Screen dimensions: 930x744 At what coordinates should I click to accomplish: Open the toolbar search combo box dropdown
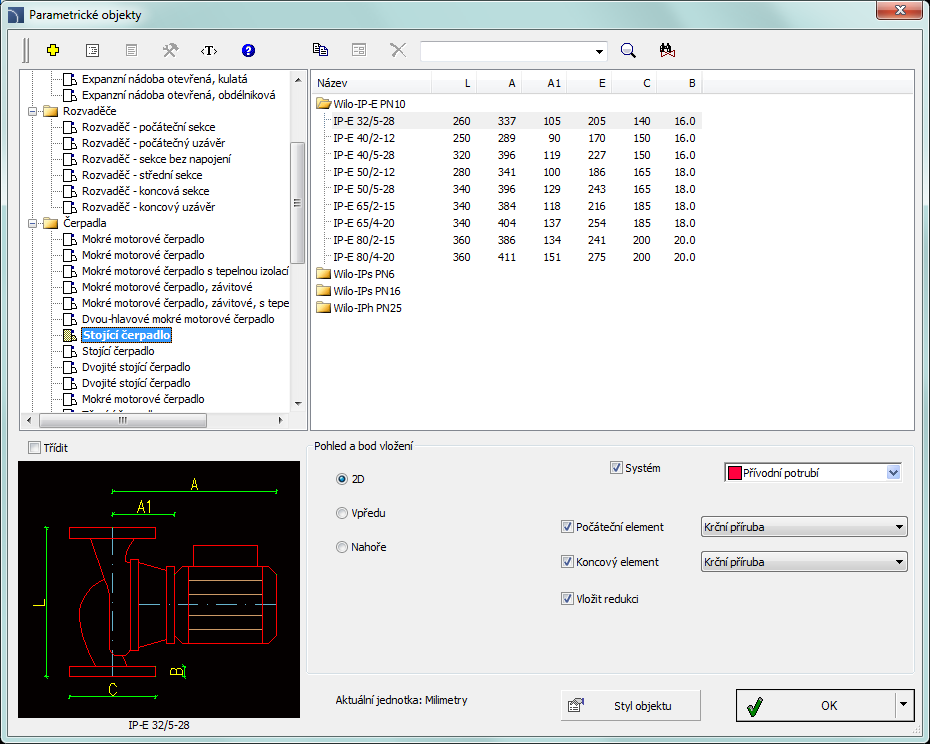(x=599, y=52)
